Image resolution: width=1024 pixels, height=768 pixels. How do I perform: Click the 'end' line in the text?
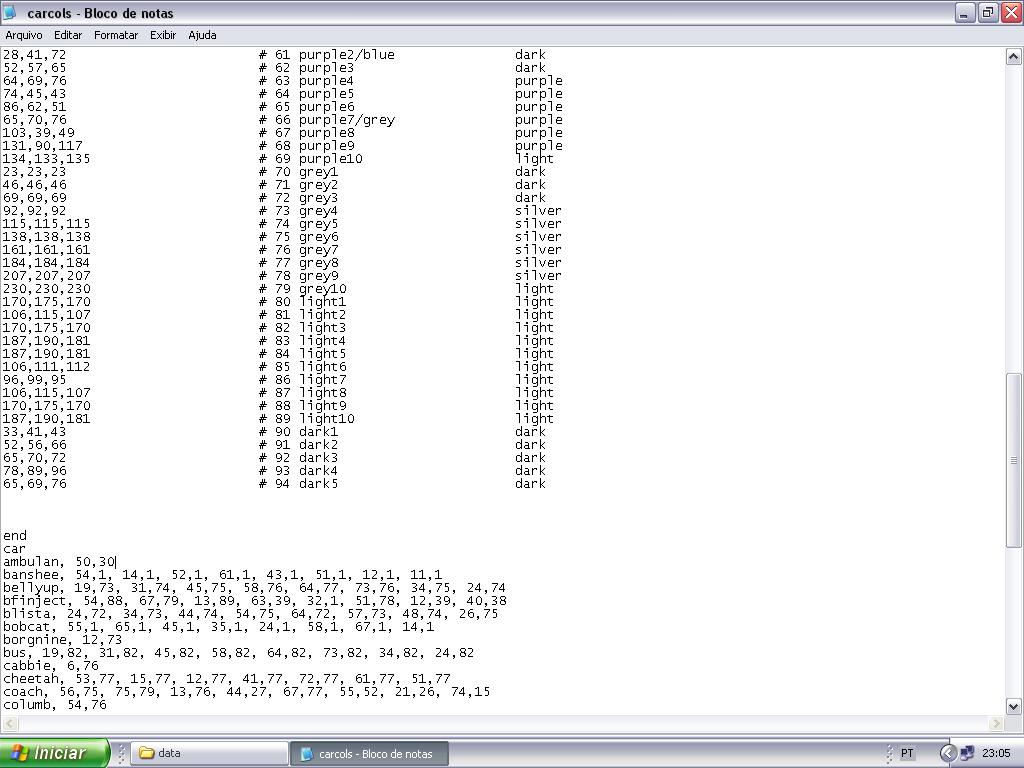pos(14,536)
